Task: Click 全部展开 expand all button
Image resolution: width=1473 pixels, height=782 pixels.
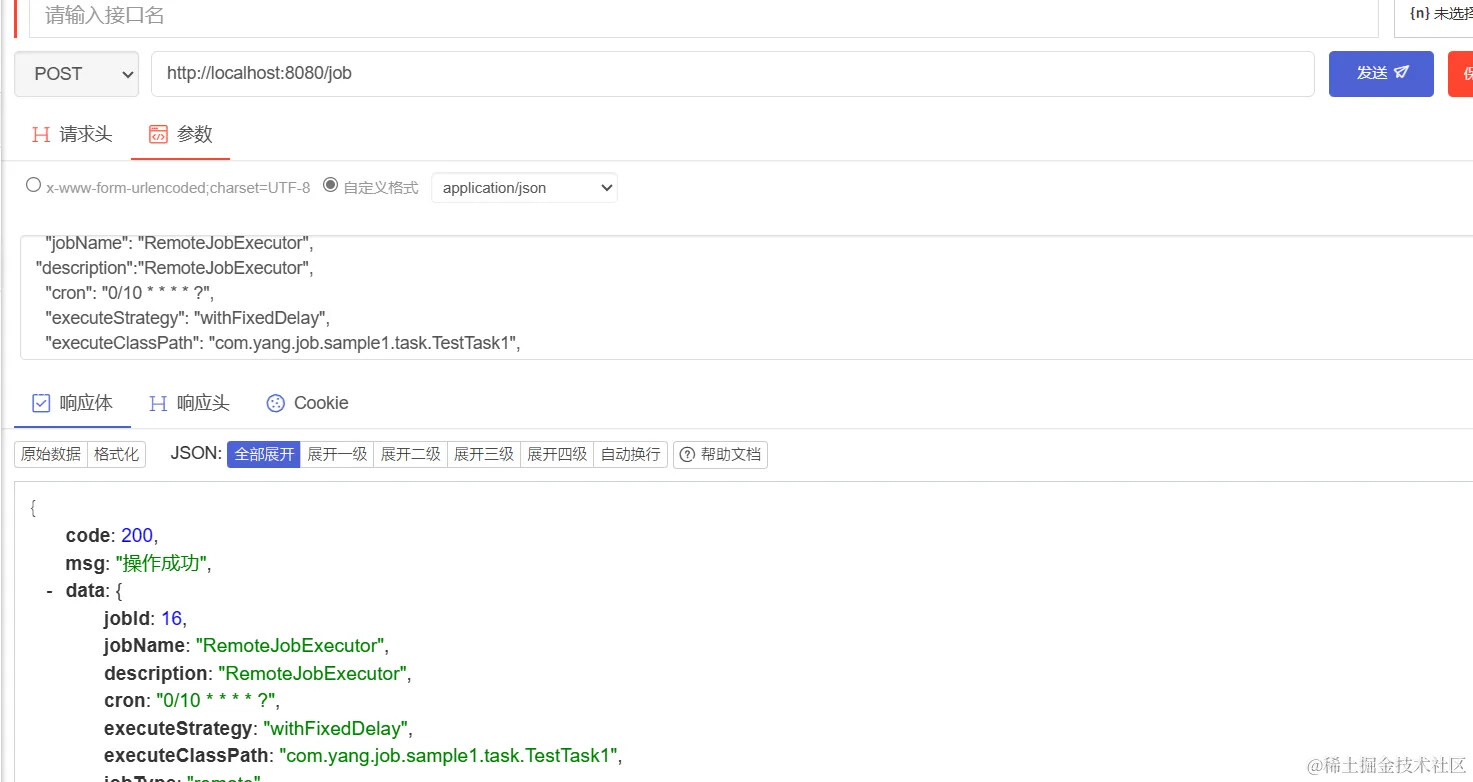Action: tap(264, 454)
